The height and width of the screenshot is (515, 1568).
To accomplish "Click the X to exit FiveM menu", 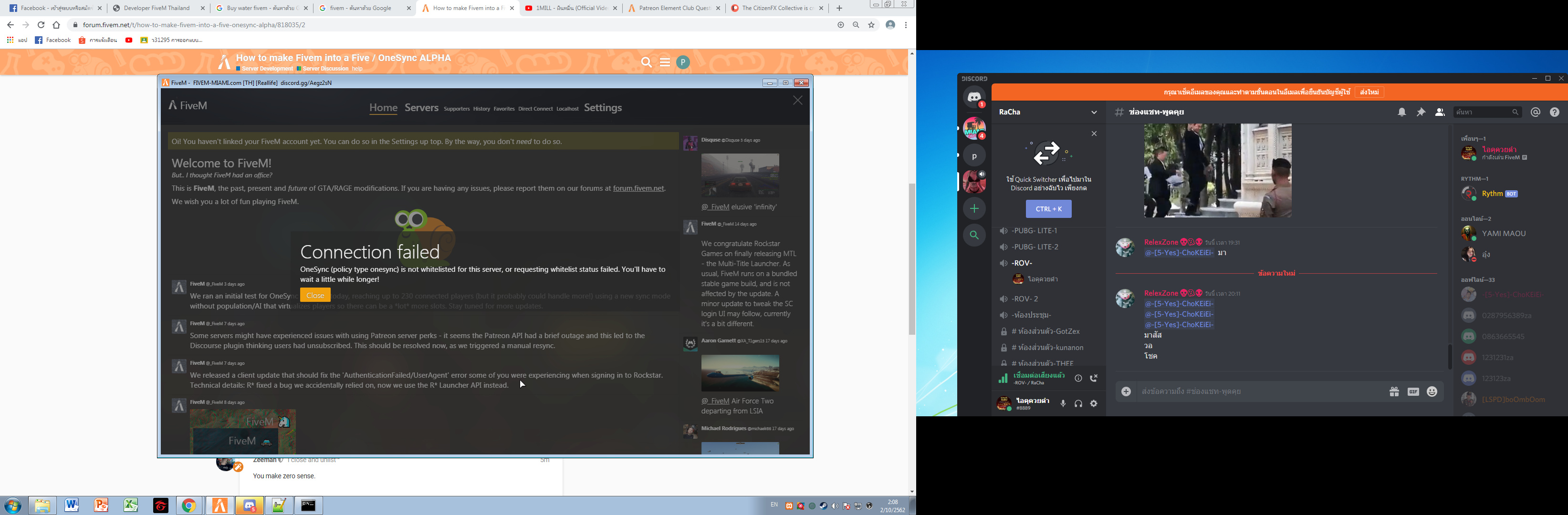I will 797,100.
